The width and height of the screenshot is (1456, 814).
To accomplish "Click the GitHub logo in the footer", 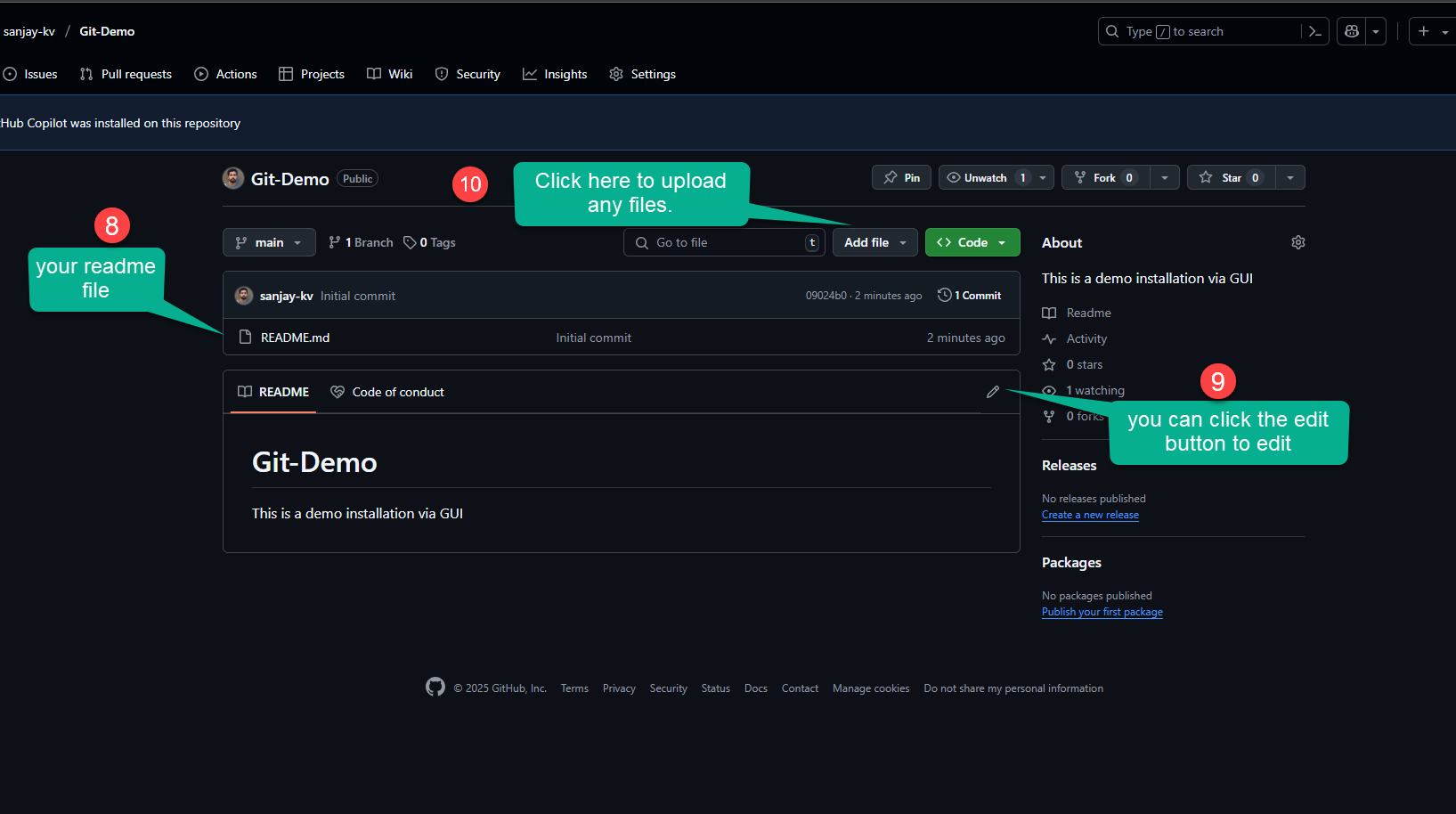I will click(435, 687).
